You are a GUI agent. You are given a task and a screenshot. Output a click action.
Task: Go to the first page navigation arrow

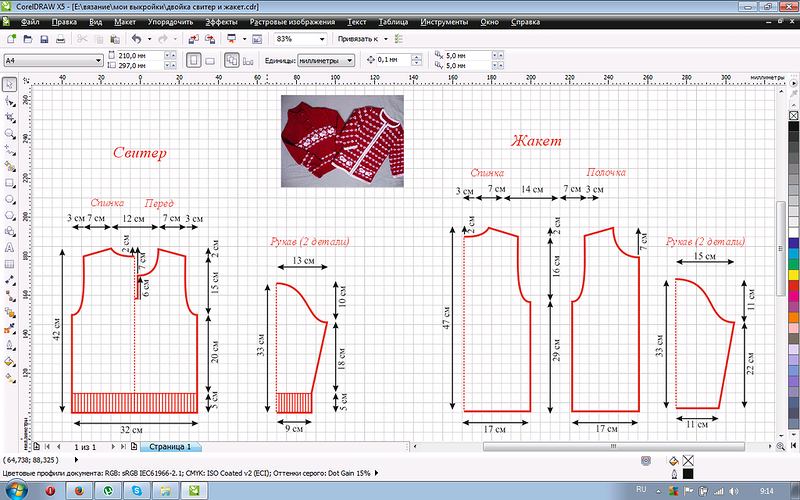tap(48, 446)
